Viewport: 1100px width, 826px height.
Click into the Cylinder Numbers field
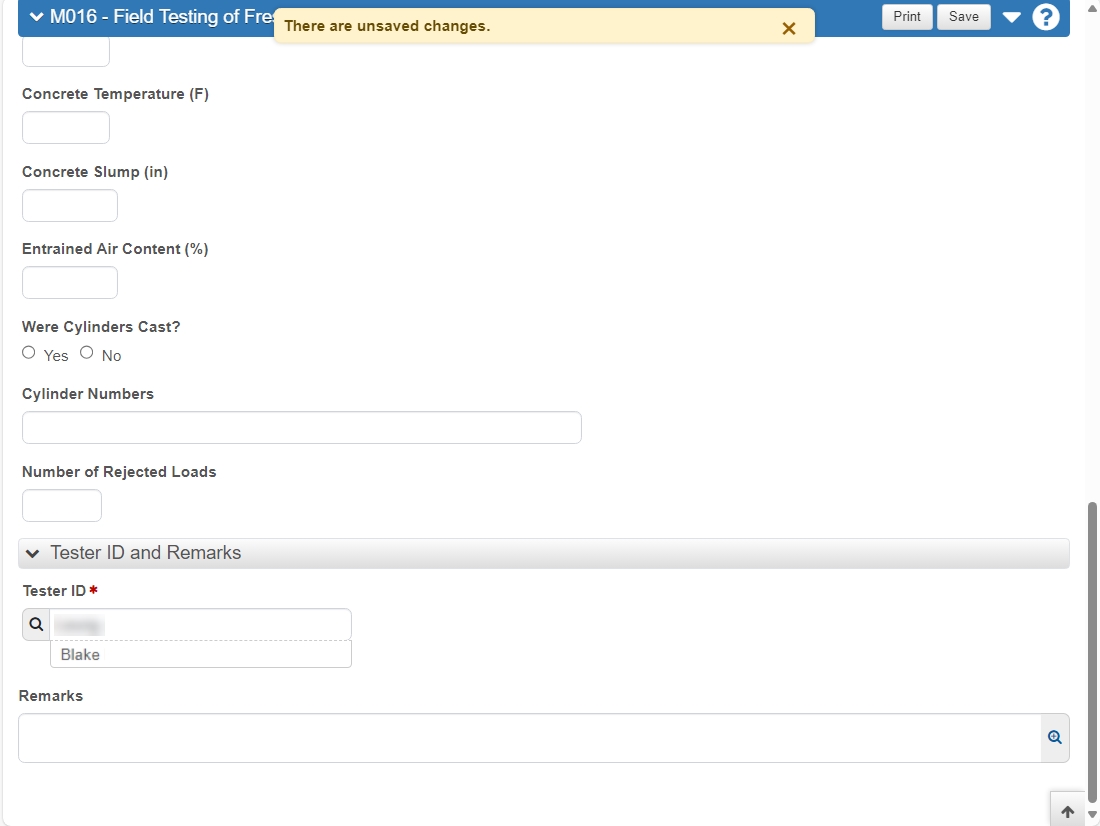pyautogui.click(x=302, y=427)
